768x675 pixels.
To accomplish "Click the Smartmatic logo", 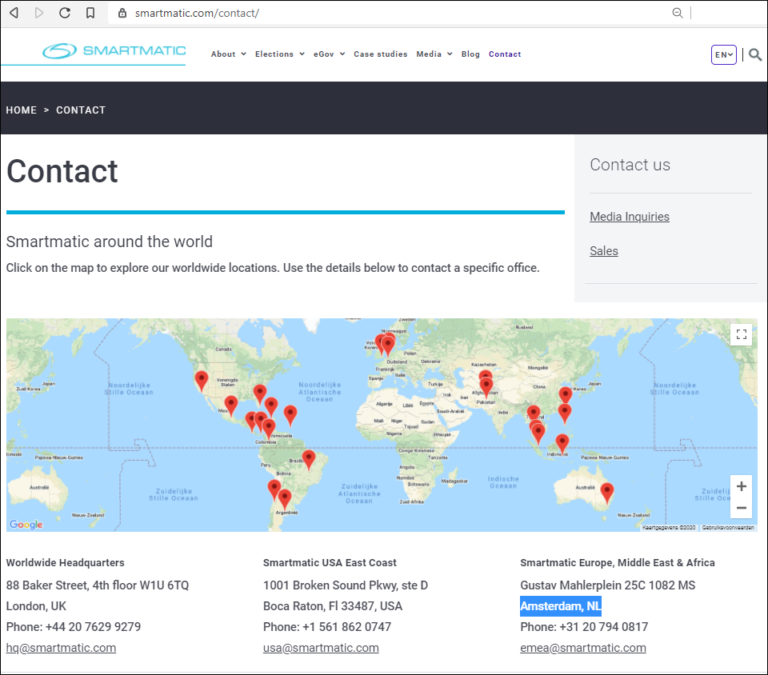I will click(x=113, y=52).
